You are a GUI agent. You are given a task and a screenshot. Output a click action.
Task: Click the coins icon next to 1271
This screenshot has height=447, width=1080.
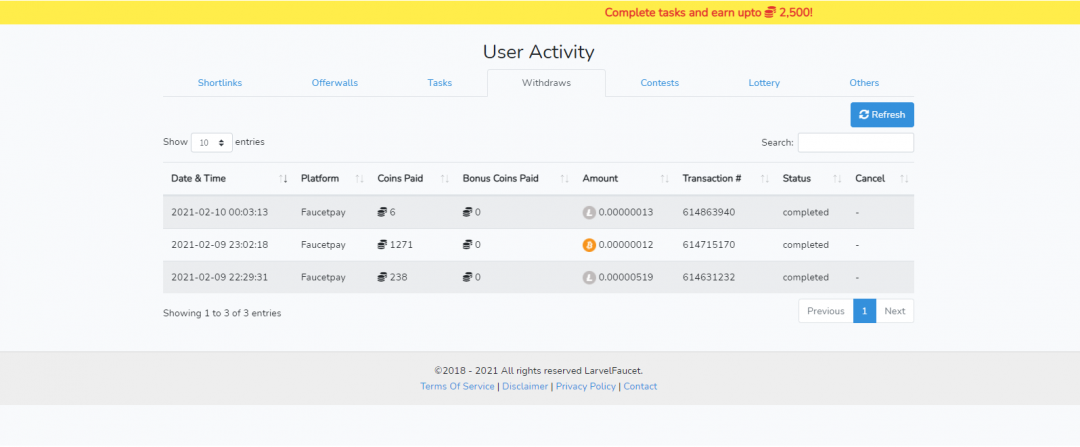(382, 245)
